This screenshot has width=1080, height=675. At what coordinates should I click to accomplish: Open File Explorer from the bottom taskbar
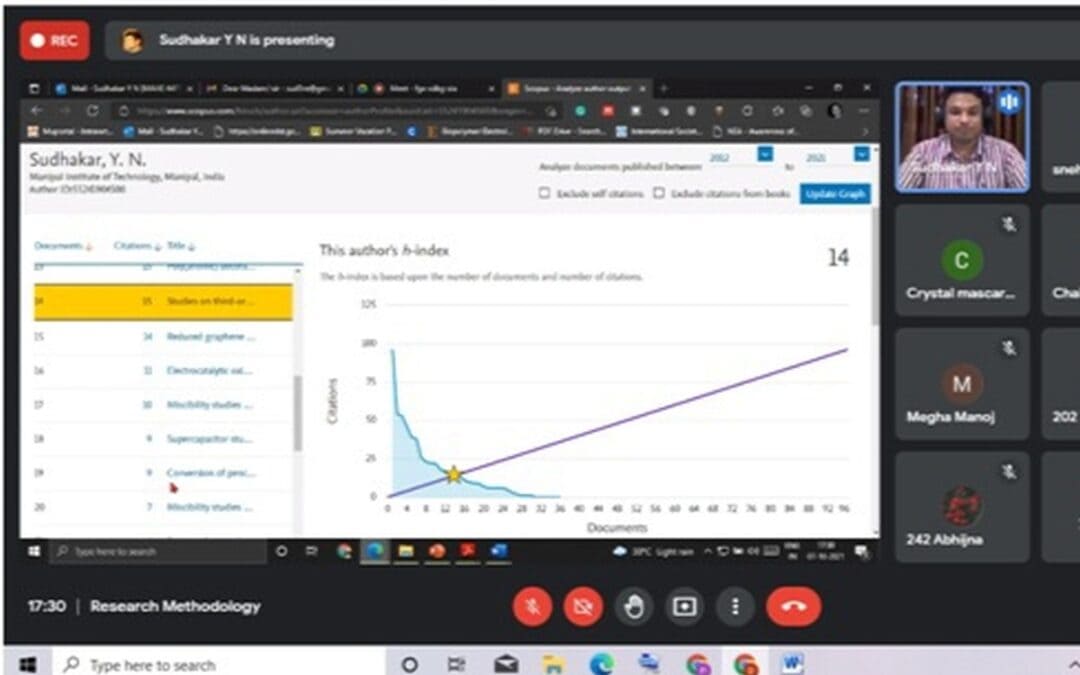553,663
